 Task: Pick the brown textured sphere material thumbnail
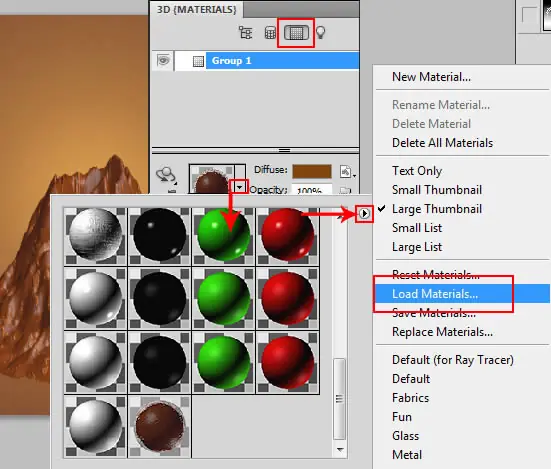tap(160, 426)
